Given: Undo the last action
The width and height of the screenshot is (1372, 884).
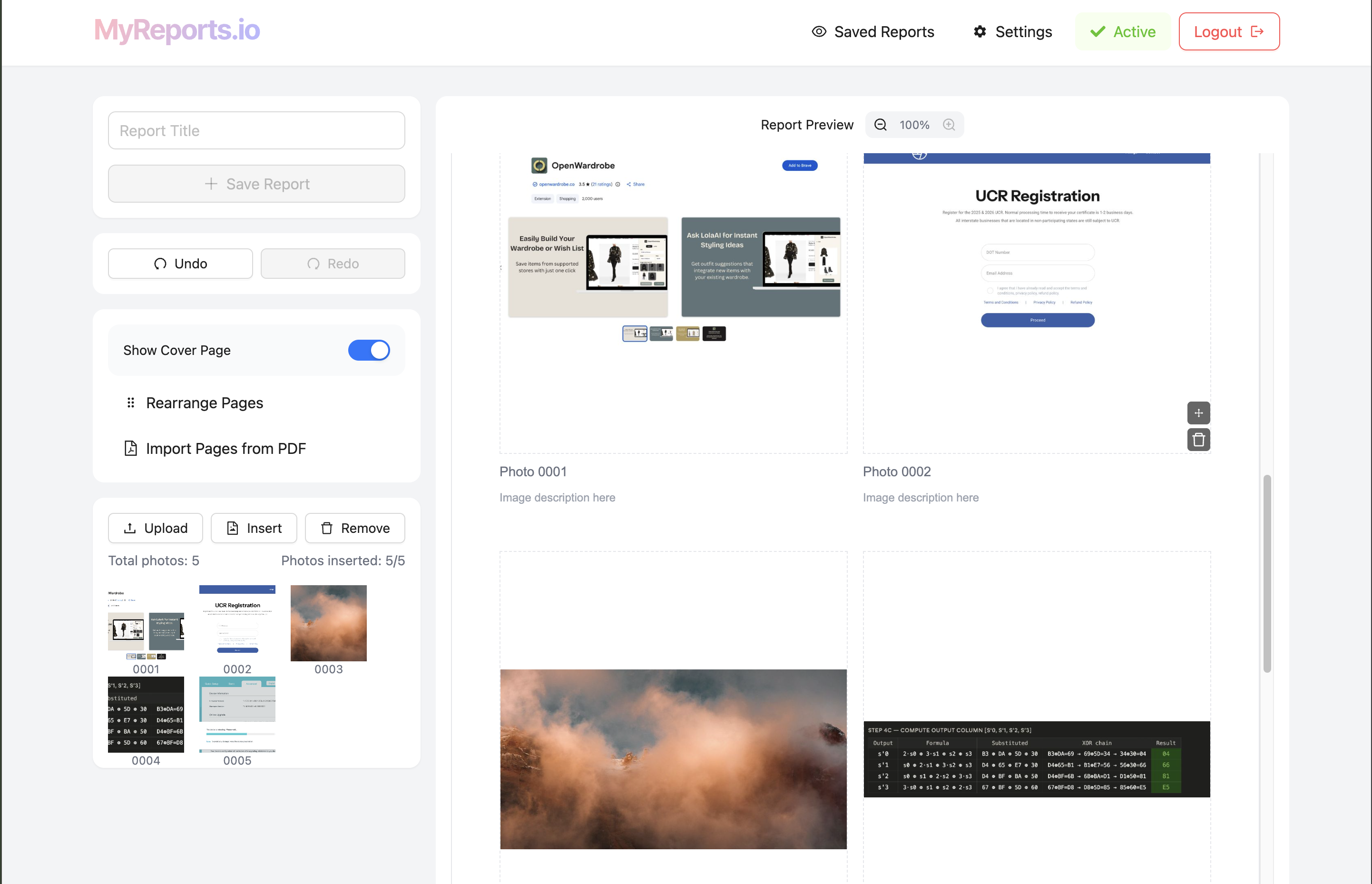Looking at the screenshot, I should (x=180, y=264).
